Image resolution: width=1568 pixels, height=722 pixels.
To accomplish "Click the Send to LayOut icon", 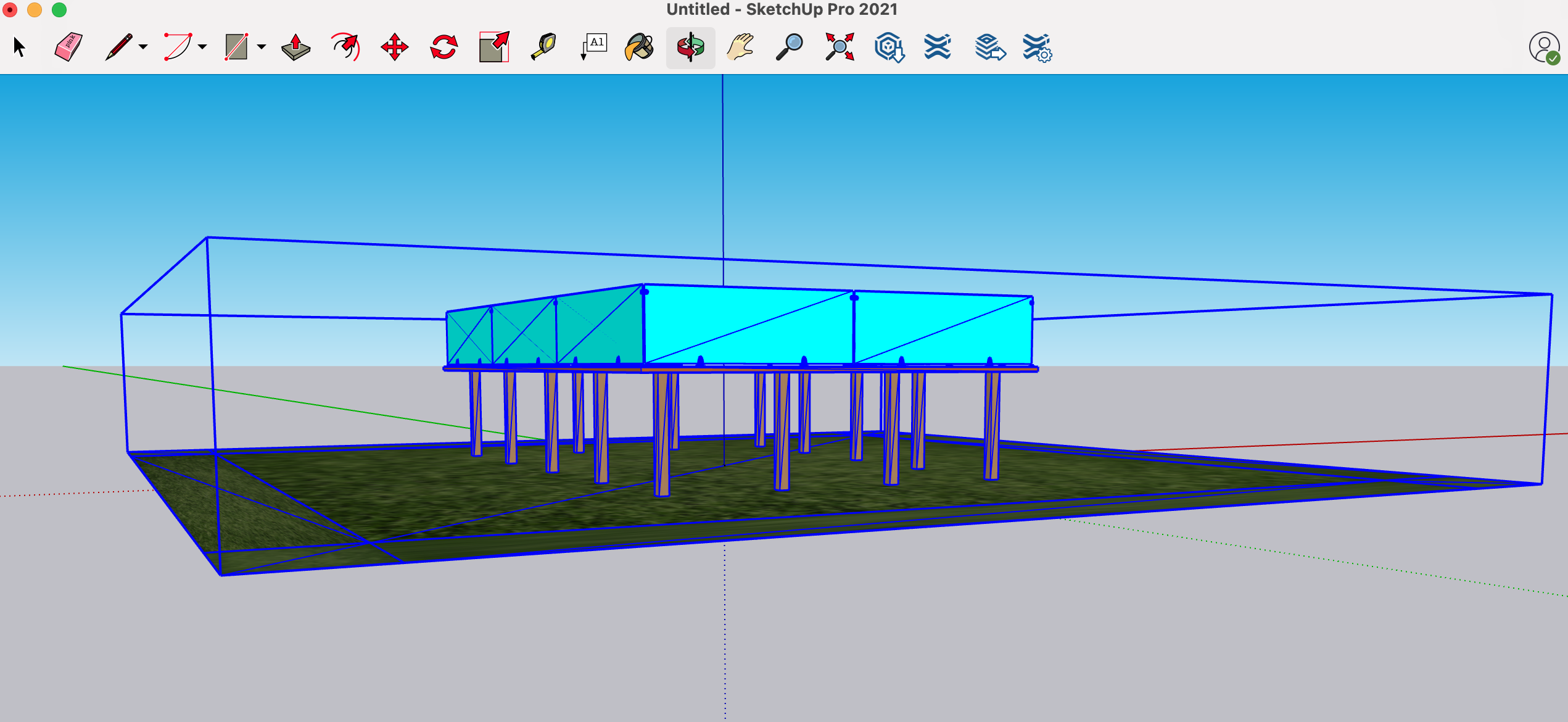I will click(x=990, y=48).
